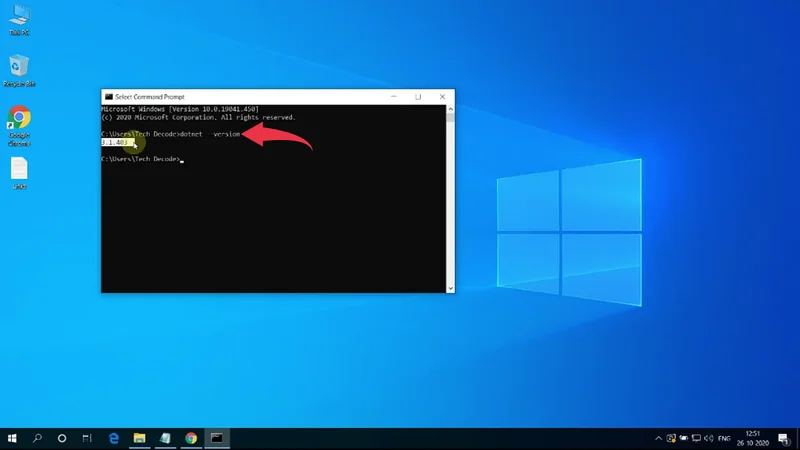
Task: Open This PC desktop icon
Action: tap(18, 18)
